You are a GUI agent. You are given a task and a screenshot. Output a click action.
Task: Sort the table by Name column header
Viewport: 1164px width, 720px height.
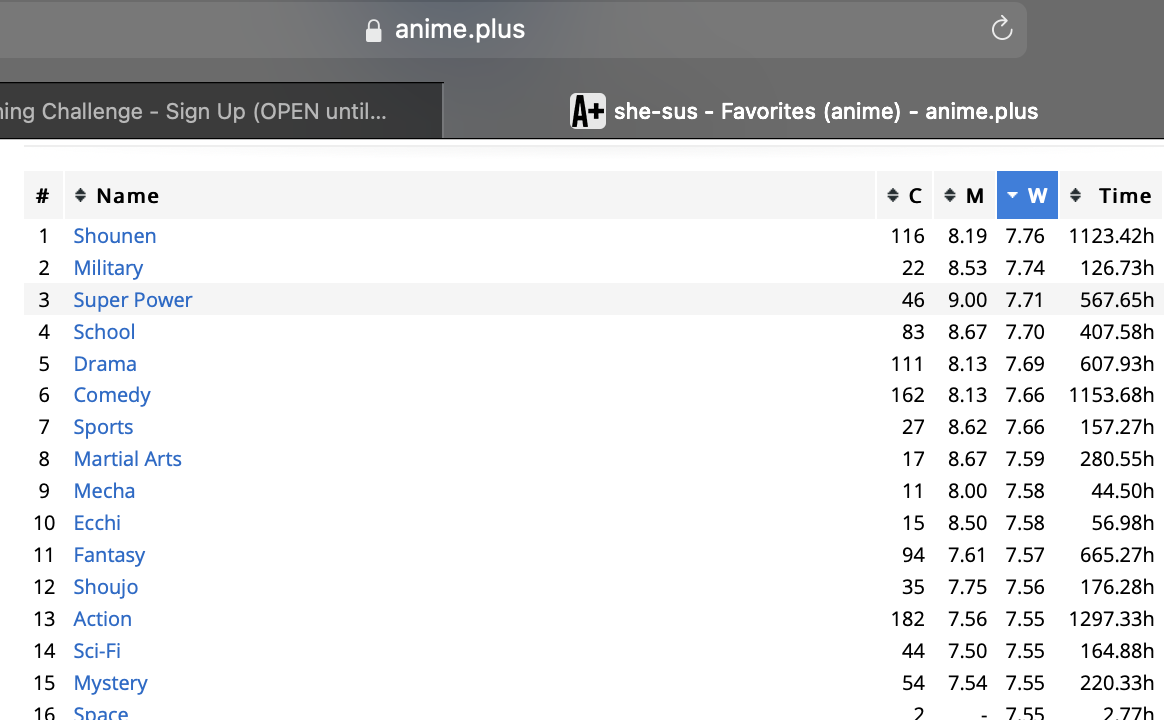coord(128,196)
